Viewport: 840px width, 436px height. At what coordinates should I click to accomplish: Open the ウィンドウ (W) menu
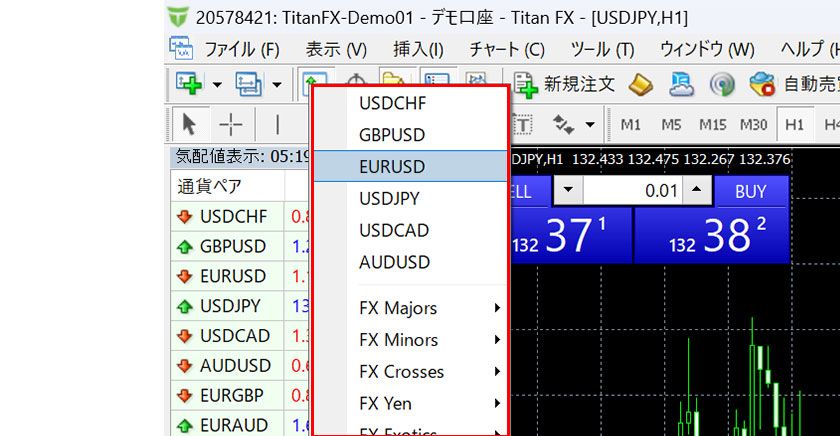coord(707,50)
